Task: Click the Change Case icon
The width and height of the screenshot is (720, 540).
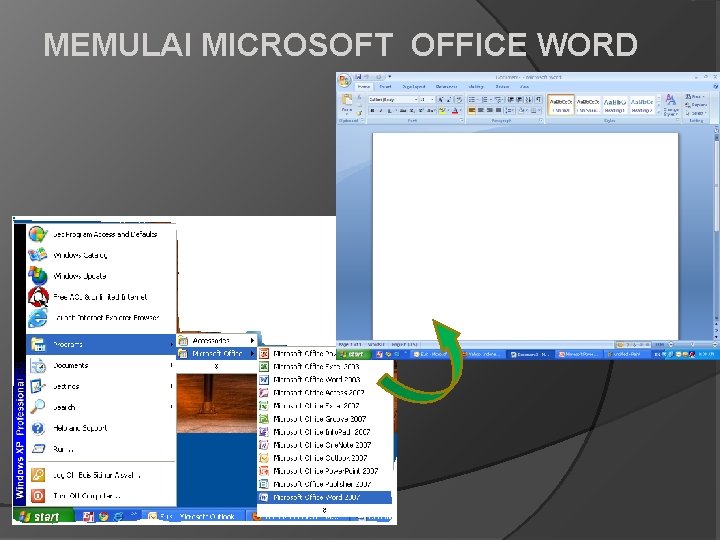Action: tap(430, 111)
